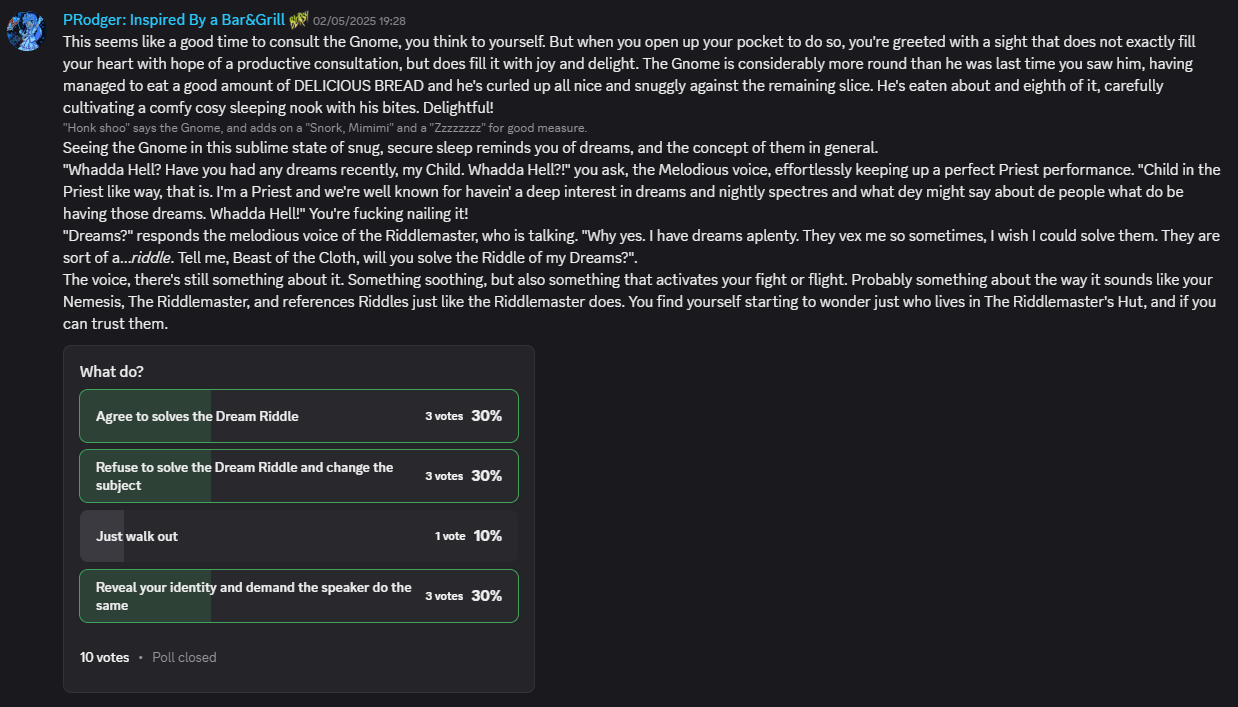Click the What do? poll question heading
This screenshot has height=707, width=1238.
(112, 371)
